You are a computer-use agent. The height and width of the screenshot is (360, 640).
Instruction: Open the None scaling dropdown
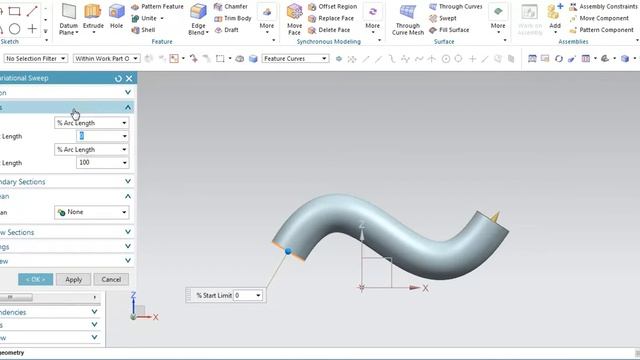coord(91,212)
